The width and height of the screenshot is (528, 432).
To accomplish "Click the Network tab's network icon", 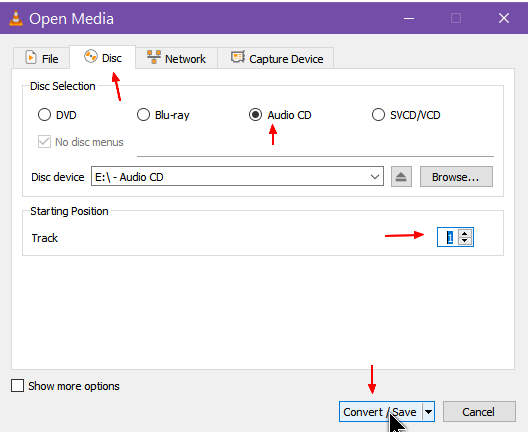I will tap(154, 57).
